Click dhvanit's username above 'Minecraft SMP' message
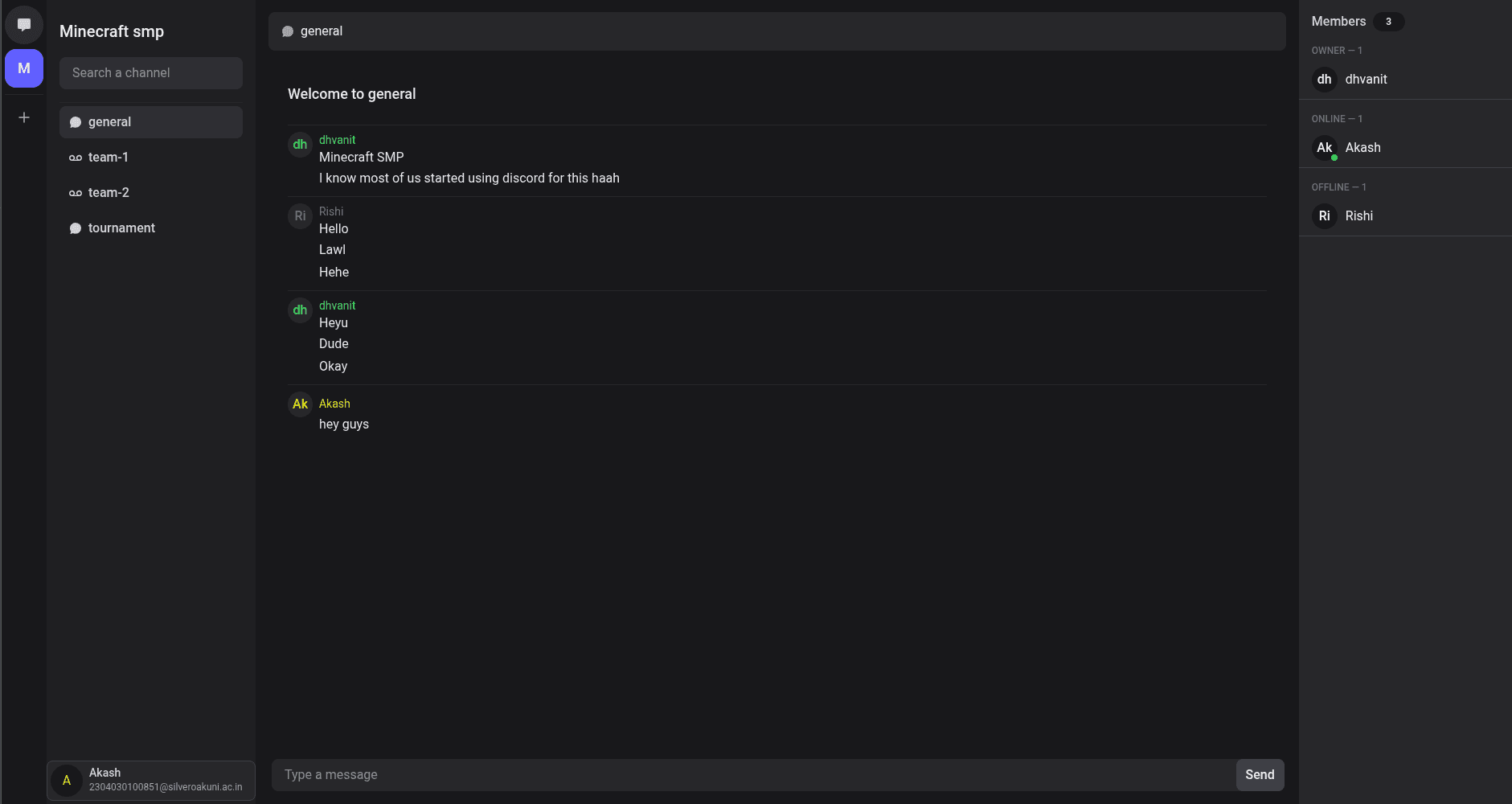 pos(337,140)
